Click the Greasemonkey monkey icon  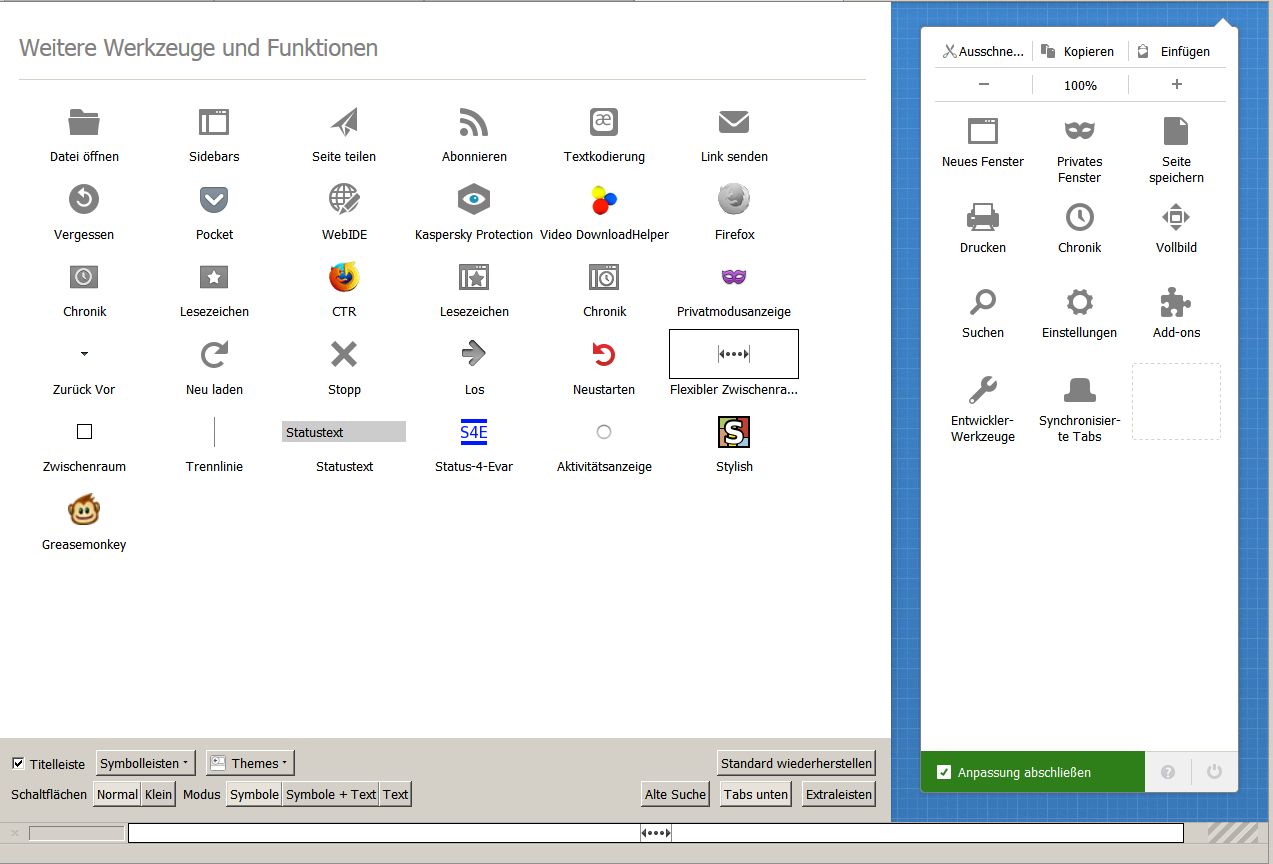pos(84,511)
